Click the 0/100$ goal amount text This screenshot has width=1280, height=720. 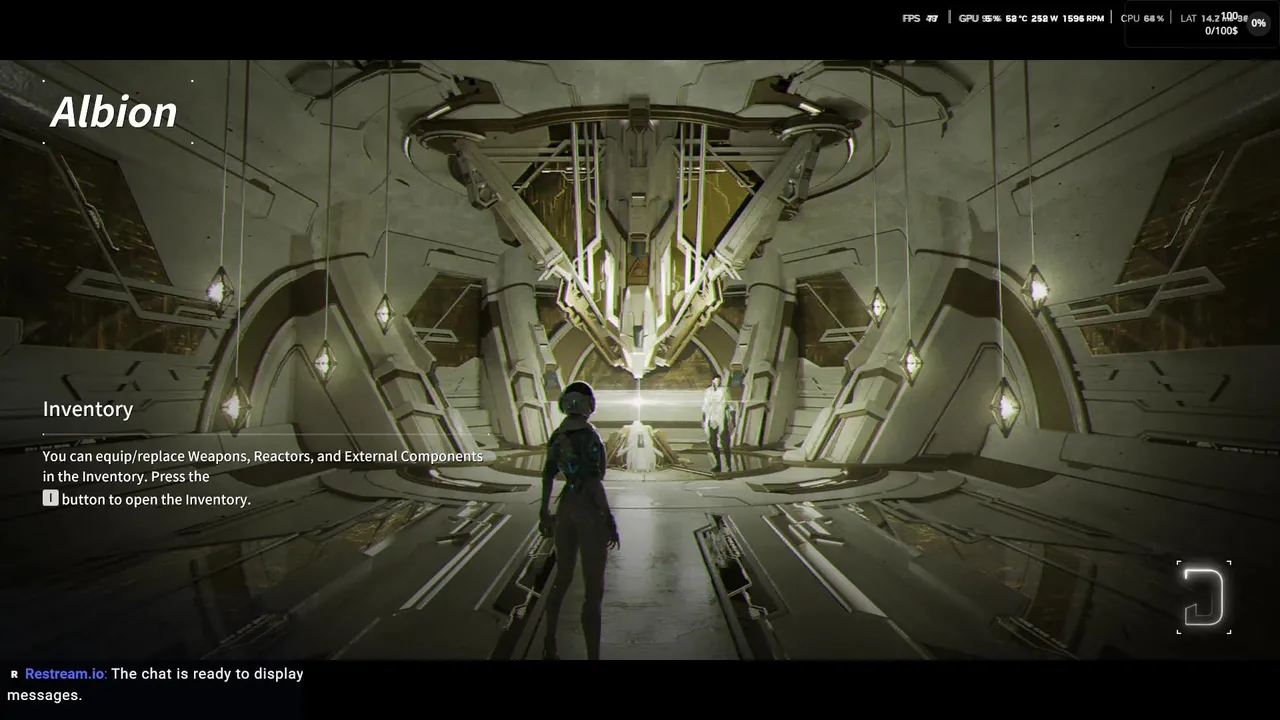1221,31
